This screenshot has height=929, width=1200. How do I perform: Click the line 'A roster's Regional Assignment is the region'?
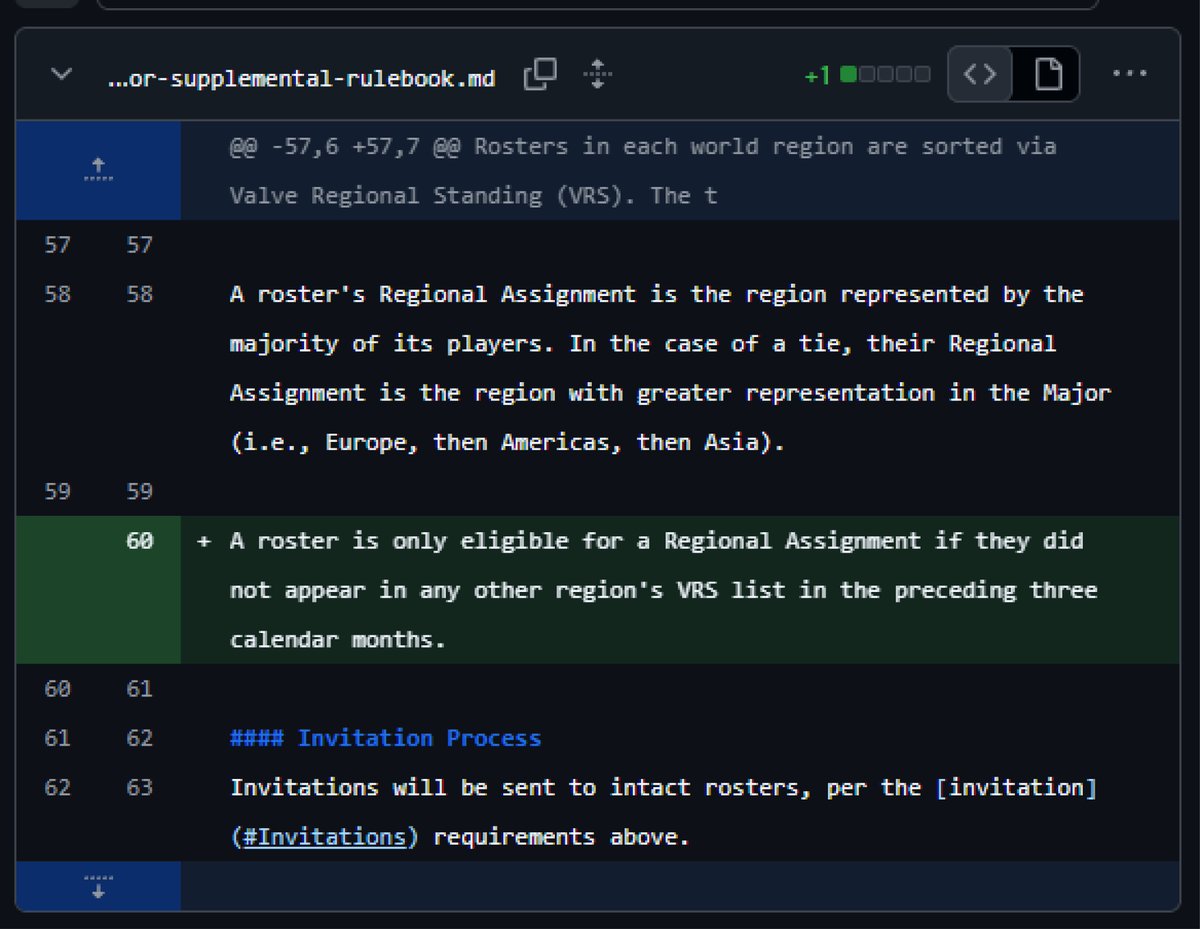pyautogui.click(x=656, y=294)
